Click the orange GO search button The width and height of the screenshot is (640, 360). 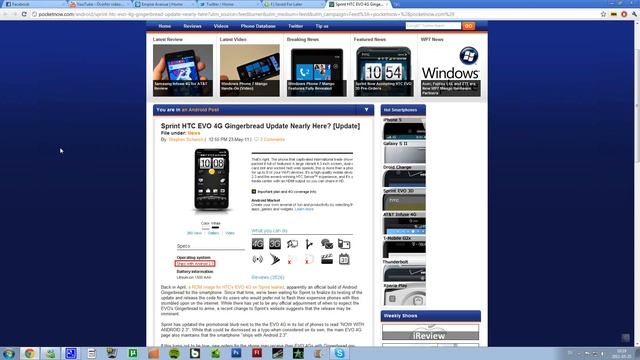tap(468, 26)
